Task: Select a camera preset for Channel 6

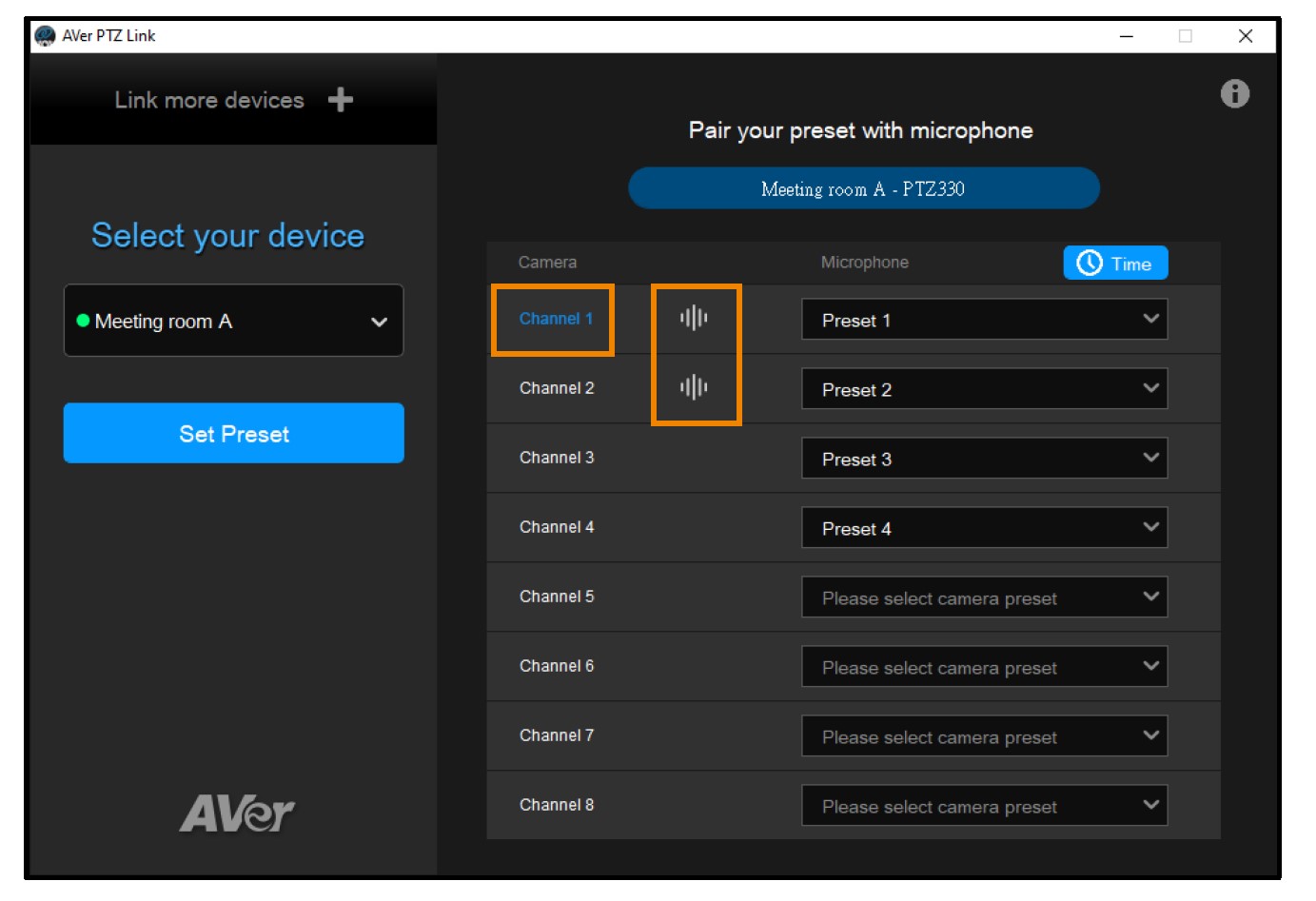Action: [984, 667]
